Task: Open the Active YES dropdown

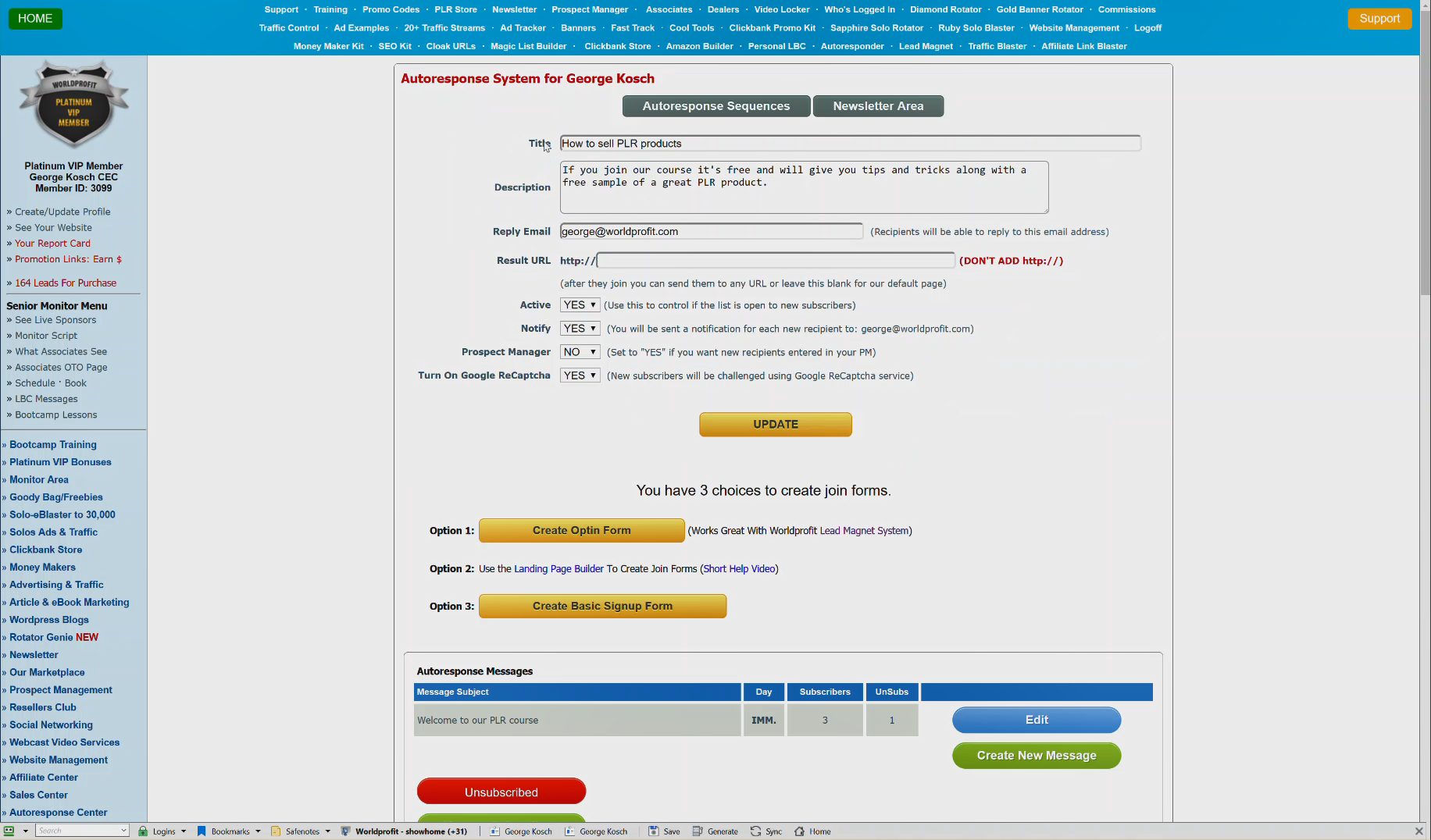Action: tap(580, 305)
